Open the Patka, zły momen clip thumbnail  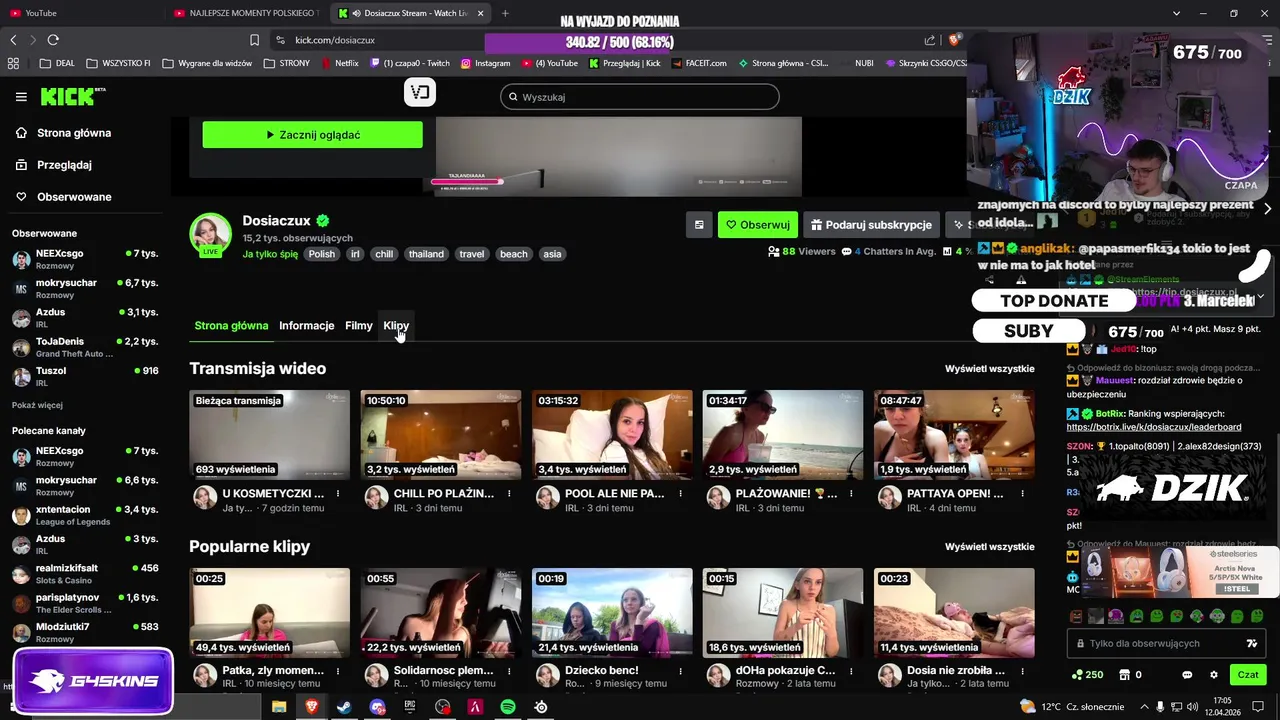[270, 613]
